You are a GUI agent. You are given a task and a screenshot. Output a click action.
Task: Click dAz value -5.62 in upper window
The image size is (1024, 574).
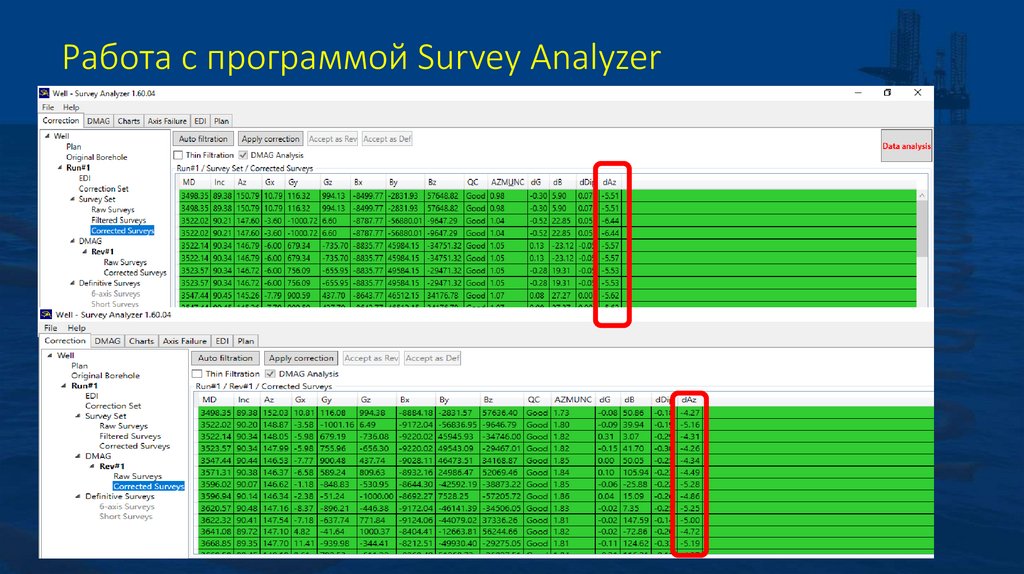coord(610,296)
